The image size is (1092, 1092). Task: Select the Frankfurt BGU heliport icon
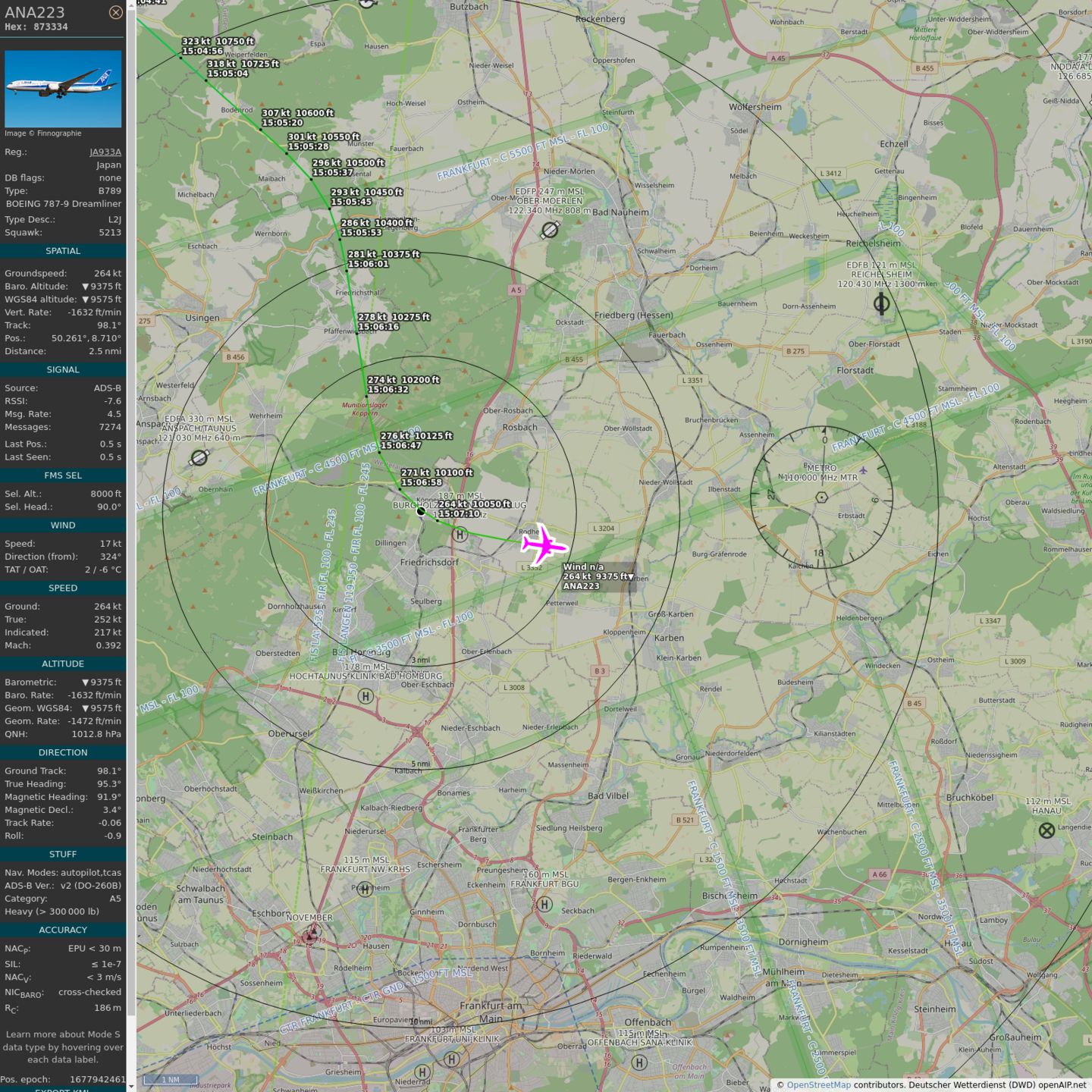544,904
